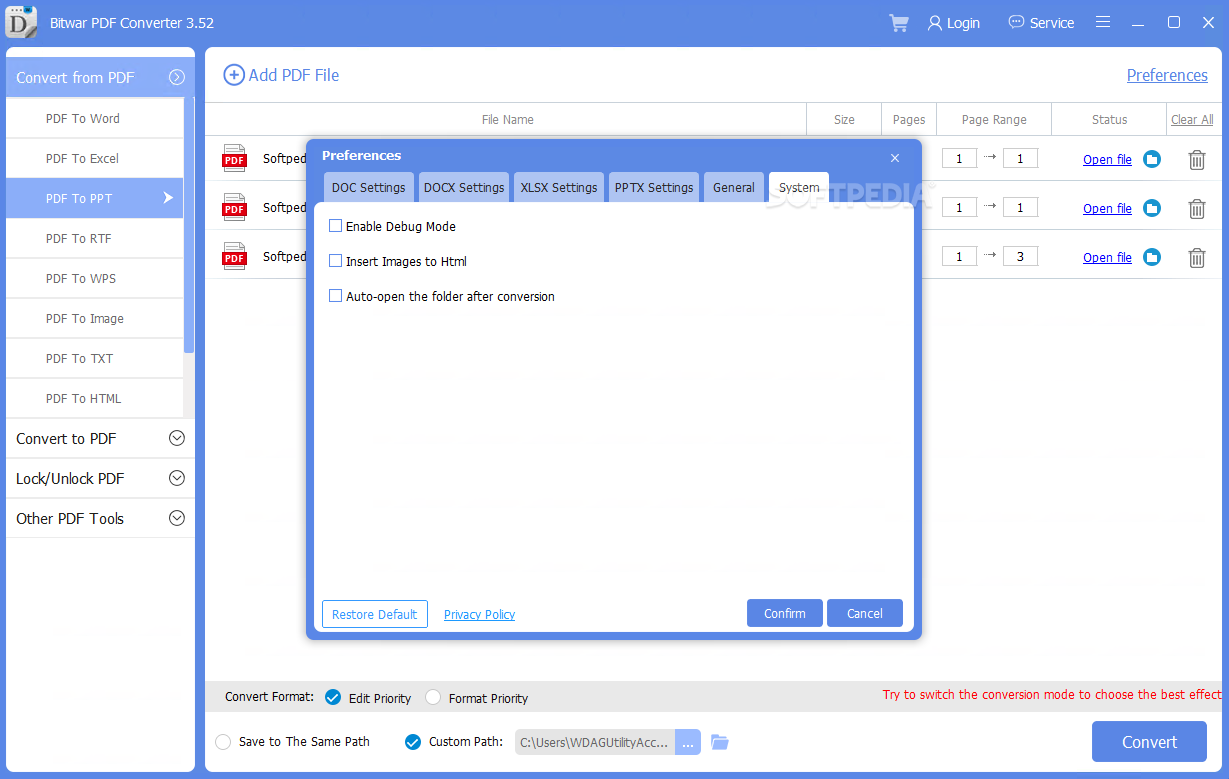1229x779 pixels.
Task: Confirm the preferences
Action: coord(785,613)
